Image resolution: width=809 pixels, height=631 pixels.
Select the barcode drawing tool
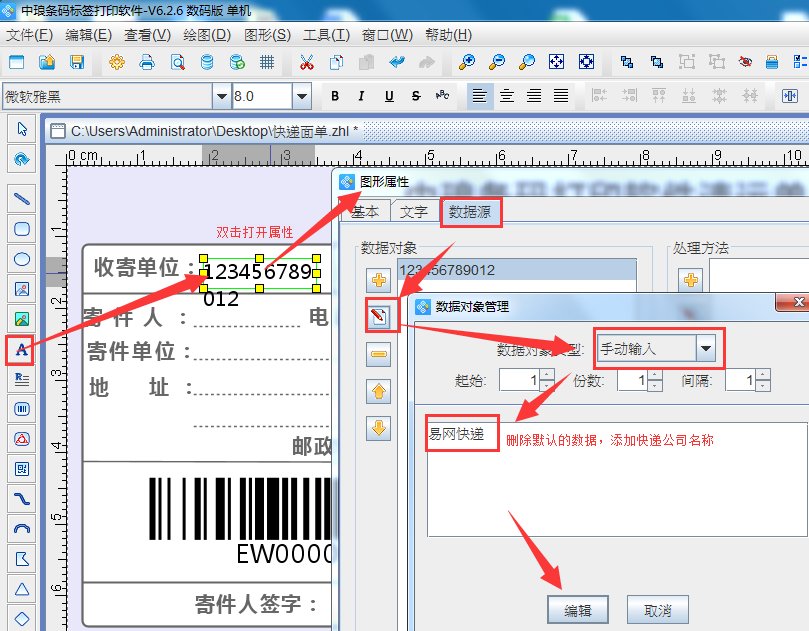tap(21, 409)
